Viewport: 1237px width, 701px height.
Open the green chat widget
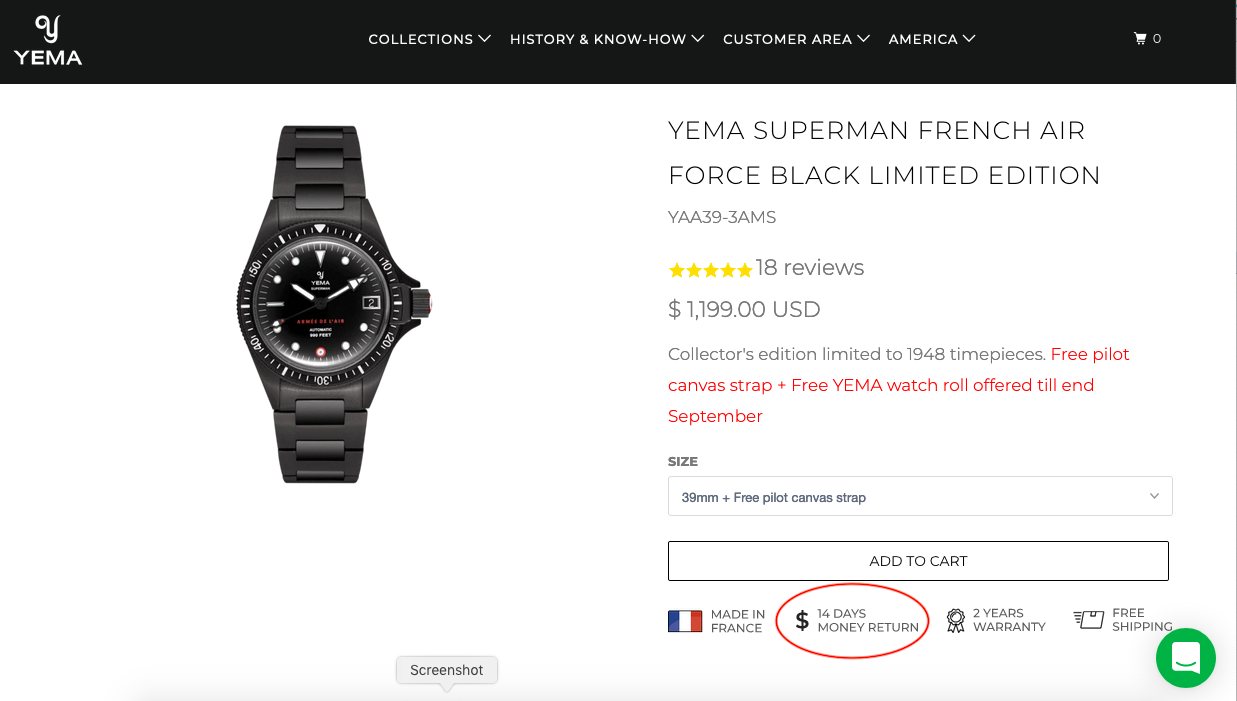pyautogui.click(x=1185, y=658)
